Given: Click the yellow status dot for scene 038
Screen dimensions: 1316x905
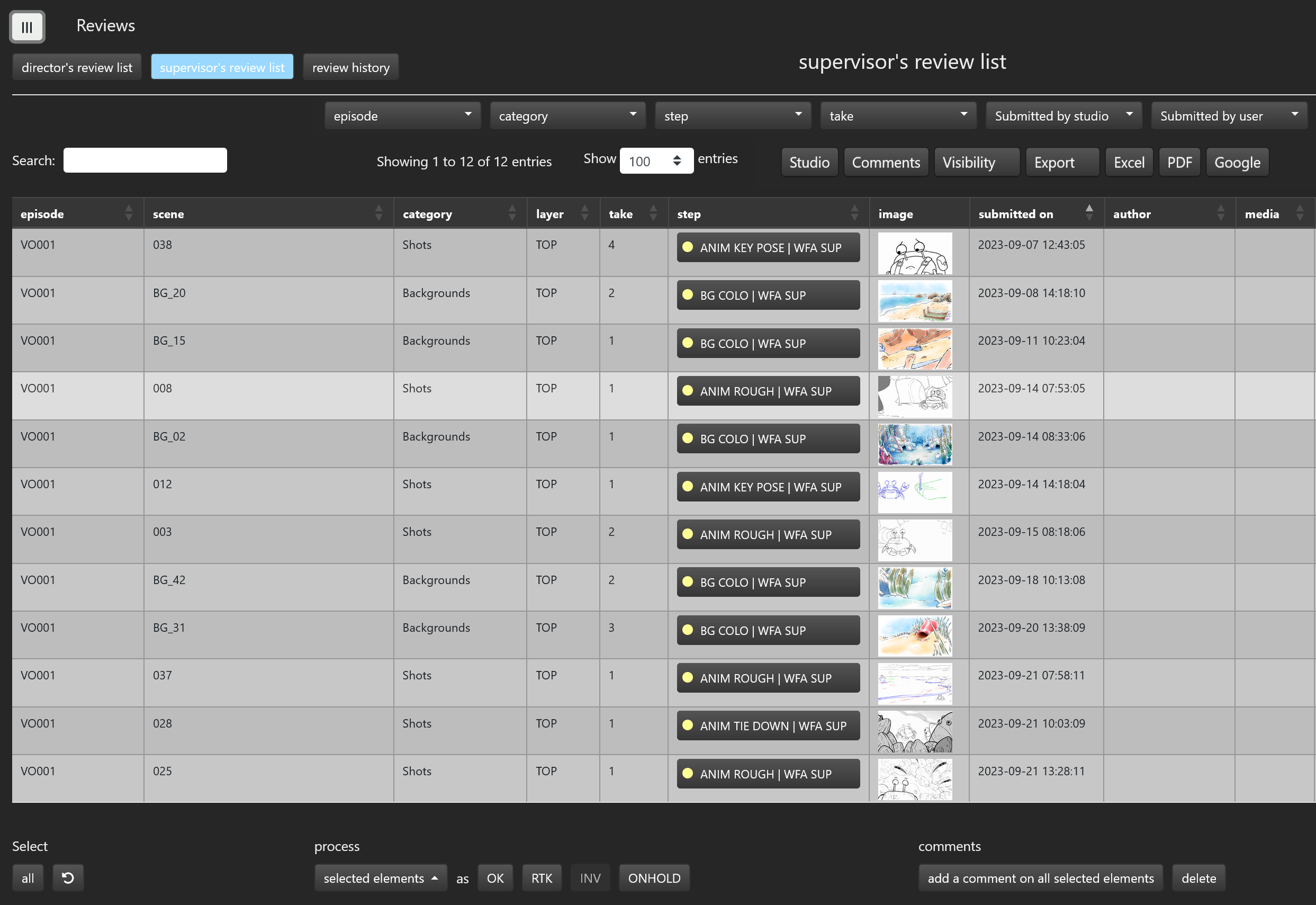Looking at the screenshot, I should pos(688,247).
